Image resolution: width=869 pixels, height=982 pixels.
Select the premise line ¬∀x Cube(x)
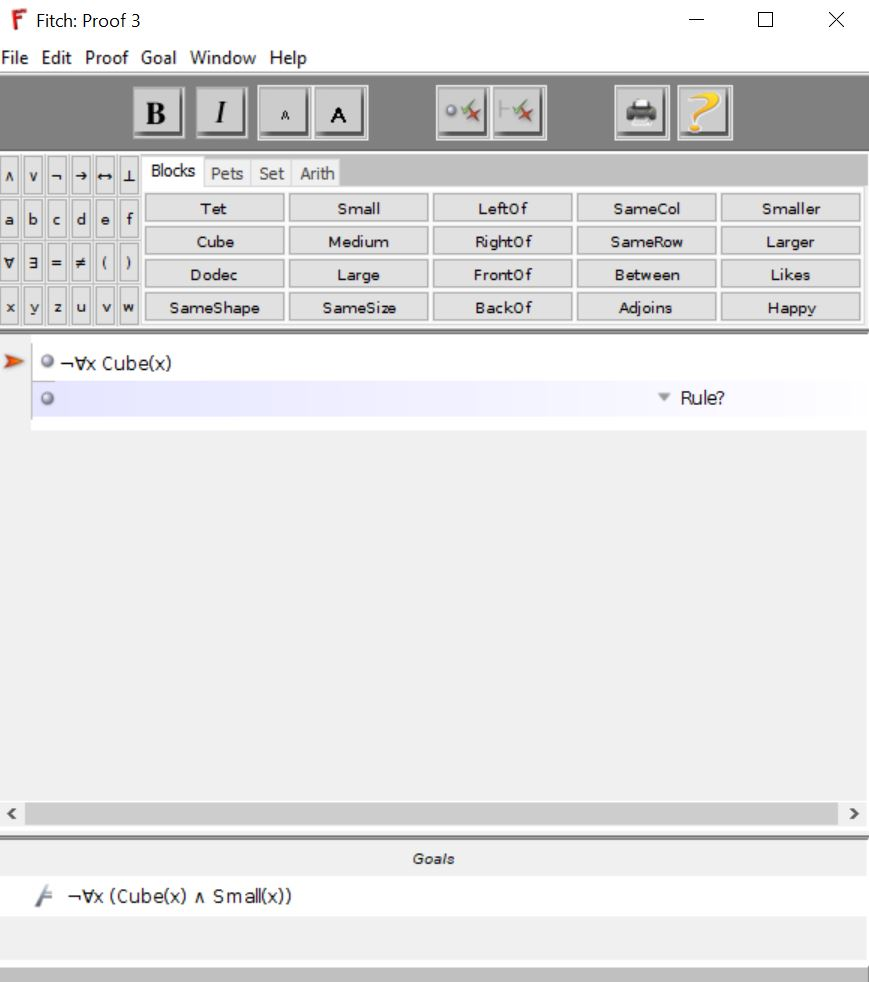(x=115, y=363)
